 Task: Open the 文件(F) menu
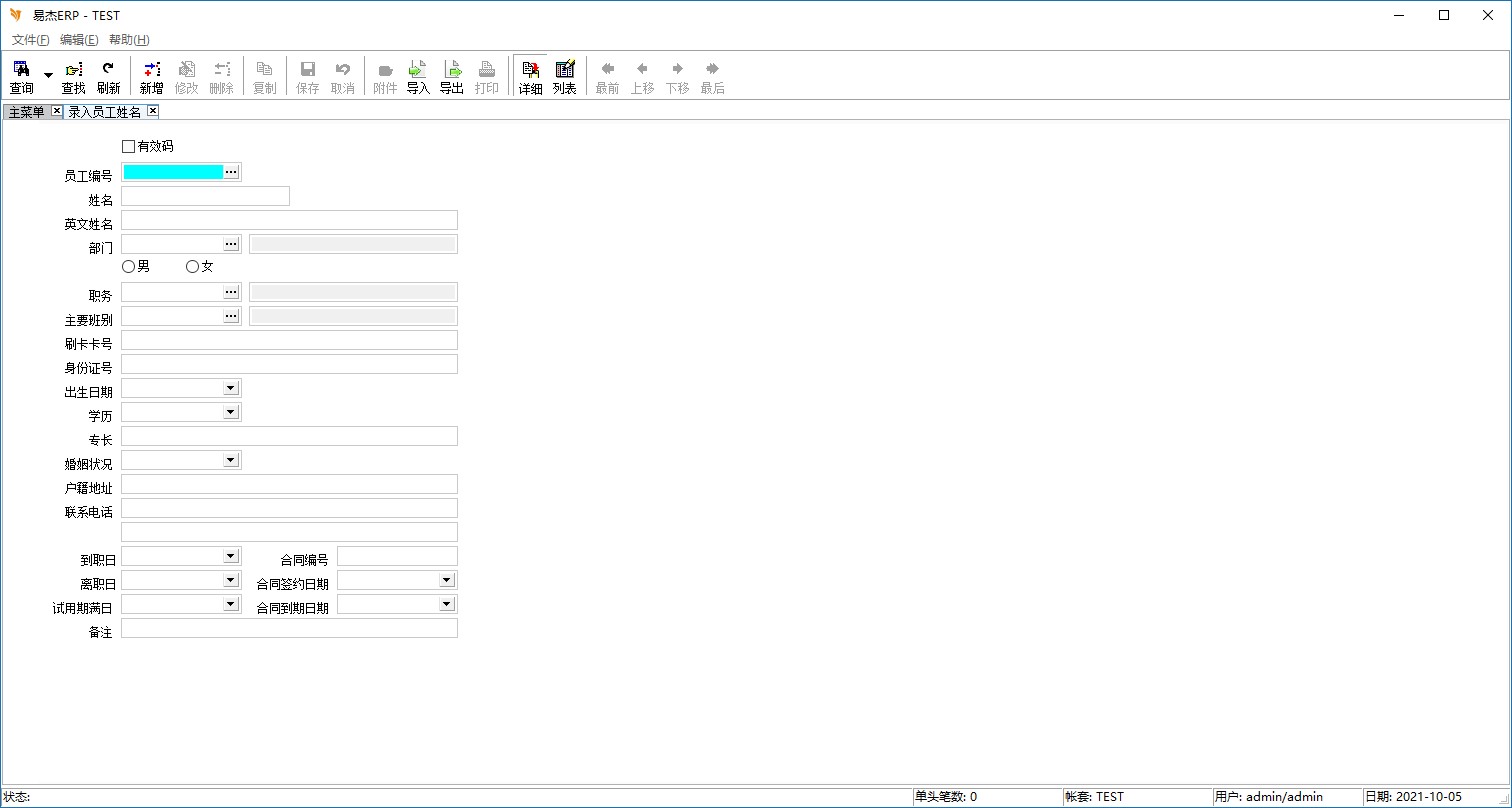pyautogui.click(x=30, y=40)
